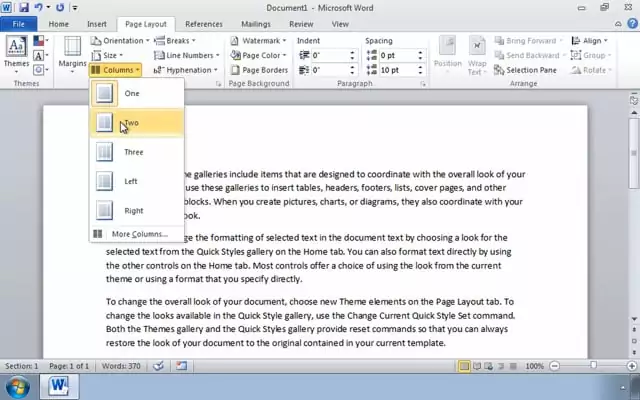Open the Selection Pane
The image size is (640, 400).
point(525,70)
